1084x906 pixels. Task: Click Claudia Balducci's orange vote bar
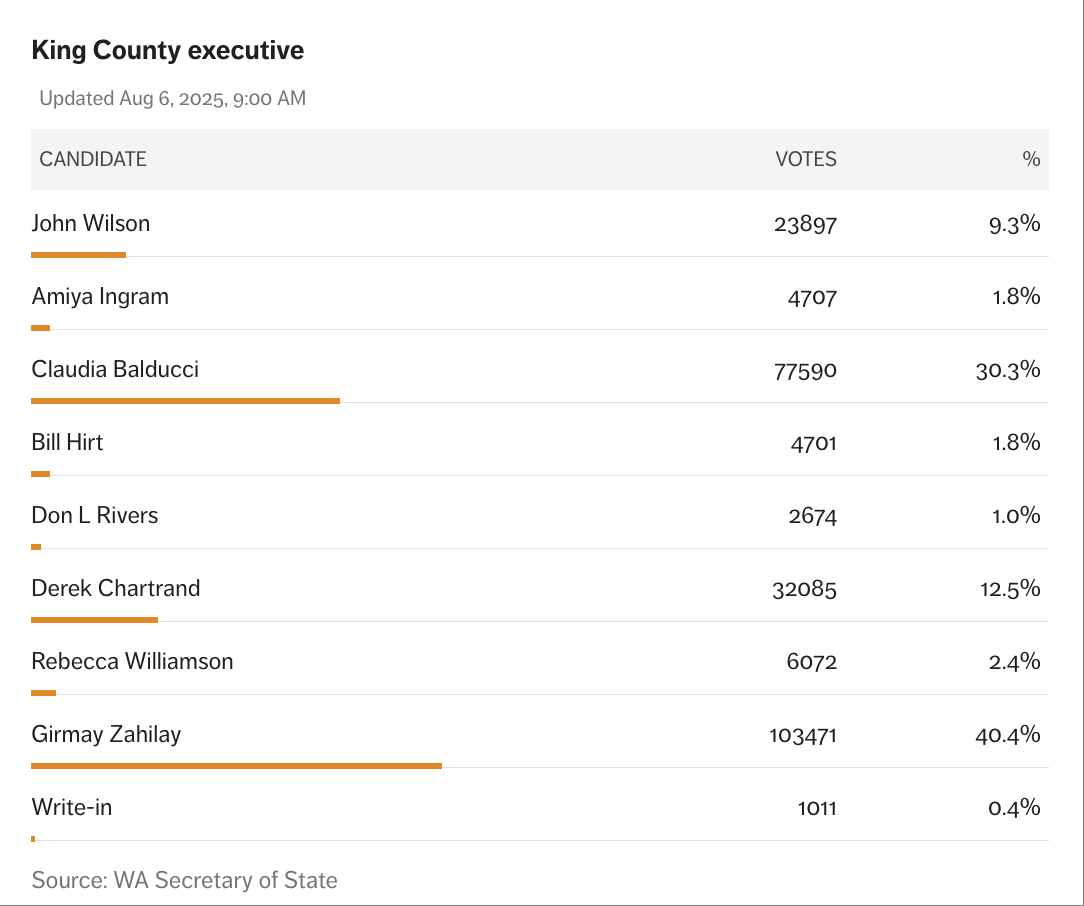(x=185, y=401)
